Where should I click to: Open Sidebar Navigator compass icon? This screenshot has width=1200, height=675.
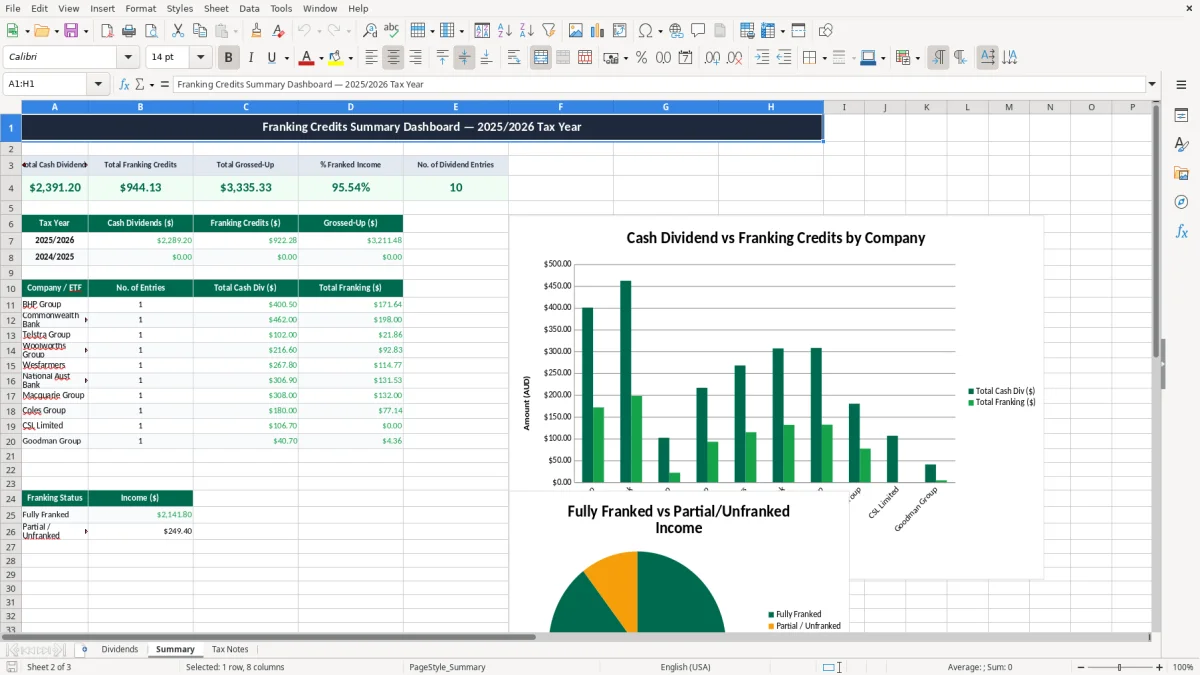coord(1181,203)
